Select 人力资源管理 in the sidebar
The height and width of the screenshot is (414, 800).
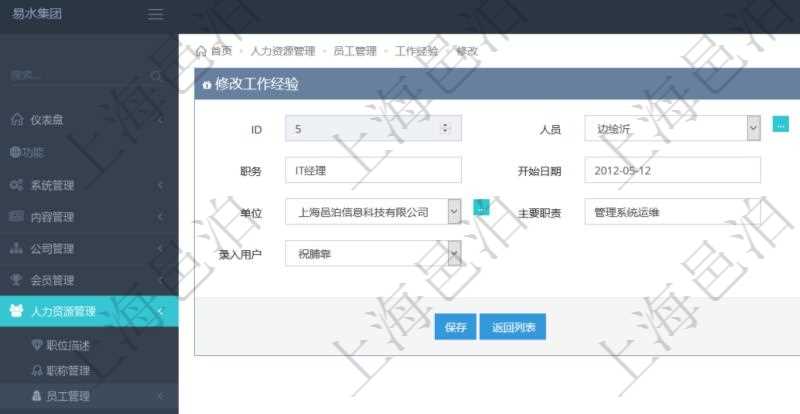point(89,311)
